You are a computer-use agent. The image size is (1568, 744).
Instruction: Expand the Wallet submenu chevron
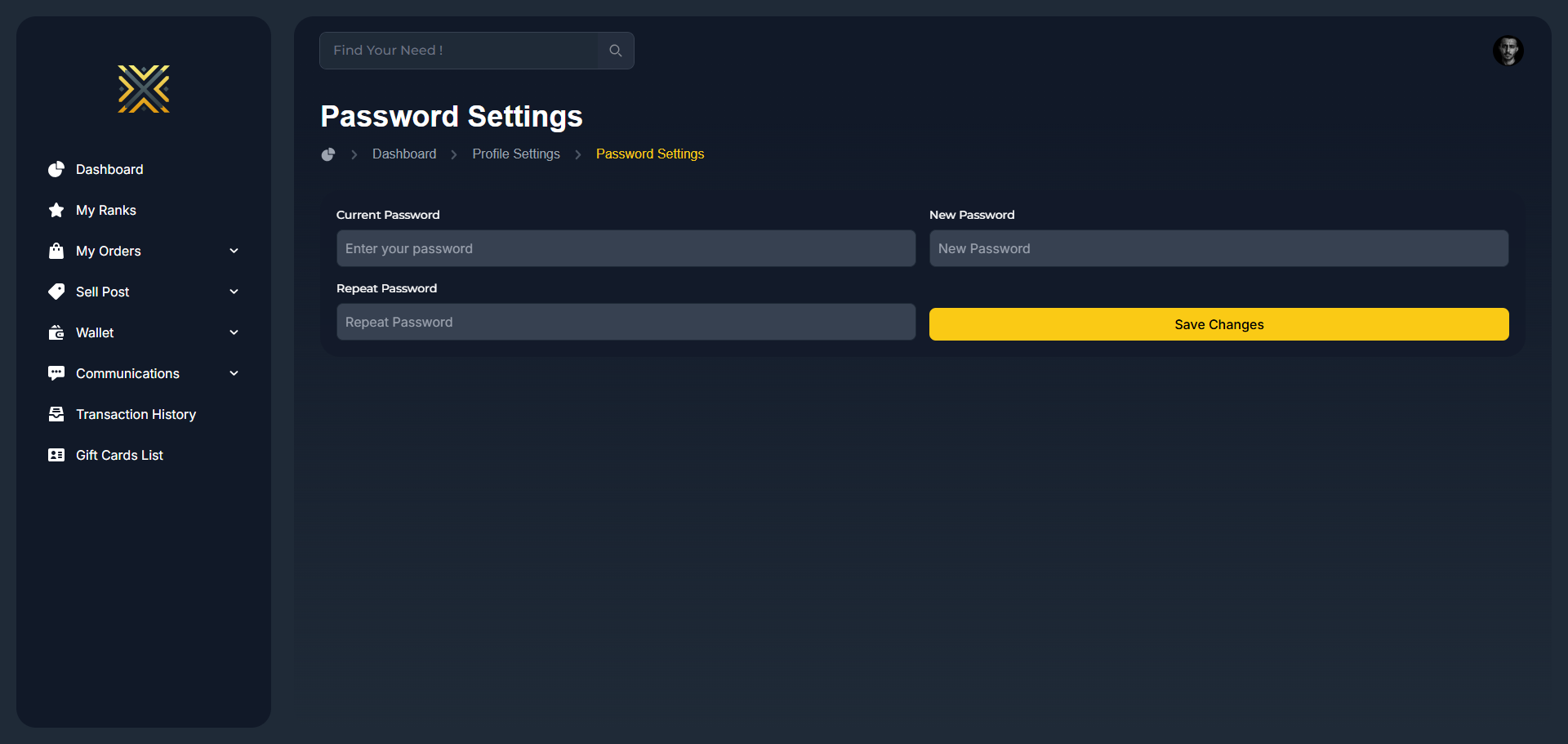[x=234, y=332]
